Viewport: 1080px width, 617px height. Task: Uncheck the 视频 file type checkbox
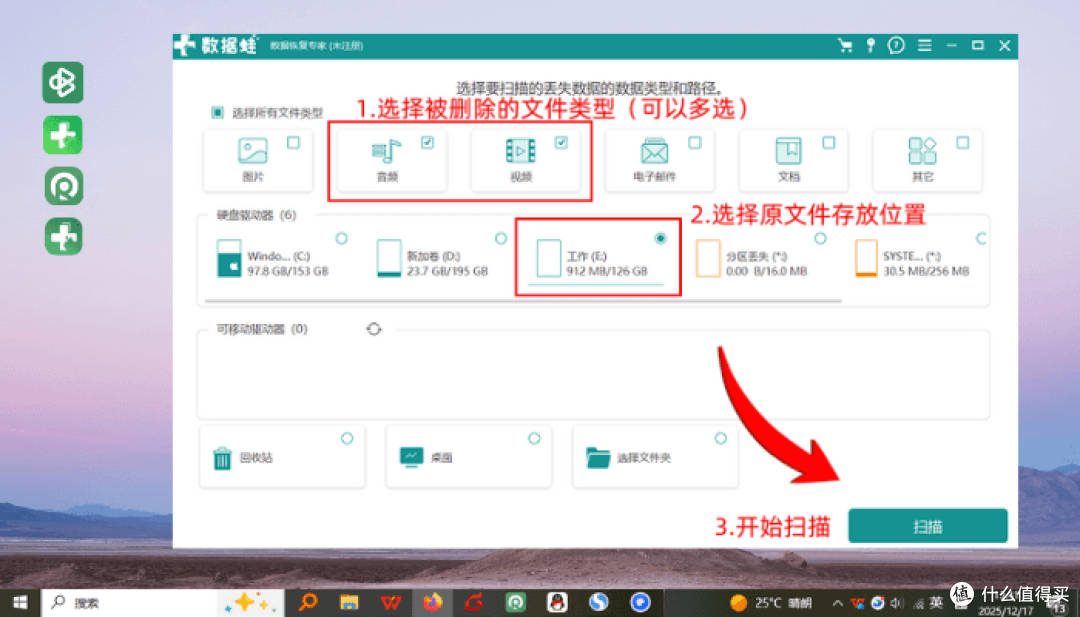pos(561,143)
